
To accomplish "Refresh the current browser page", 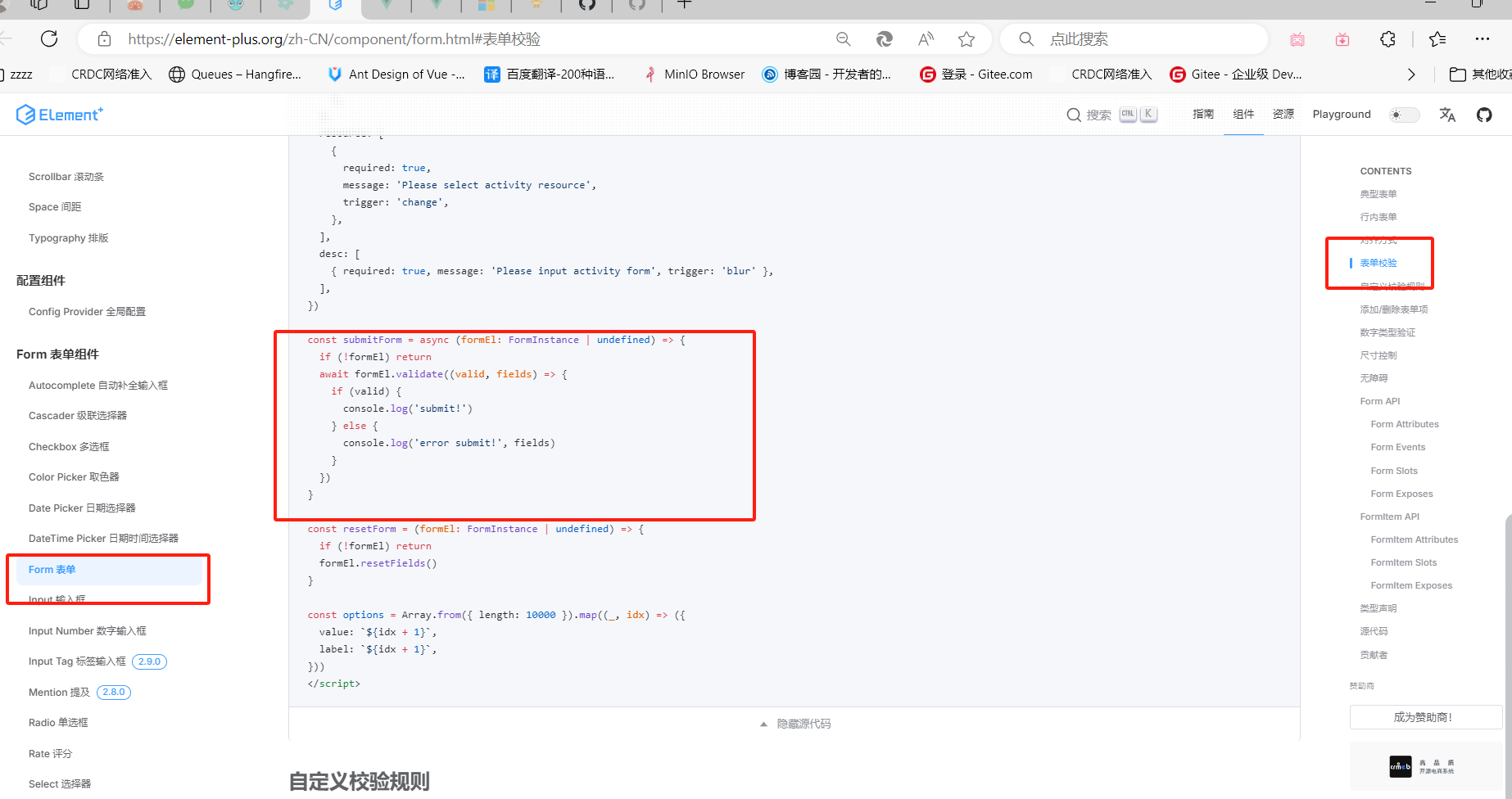I will click(49, 38).
